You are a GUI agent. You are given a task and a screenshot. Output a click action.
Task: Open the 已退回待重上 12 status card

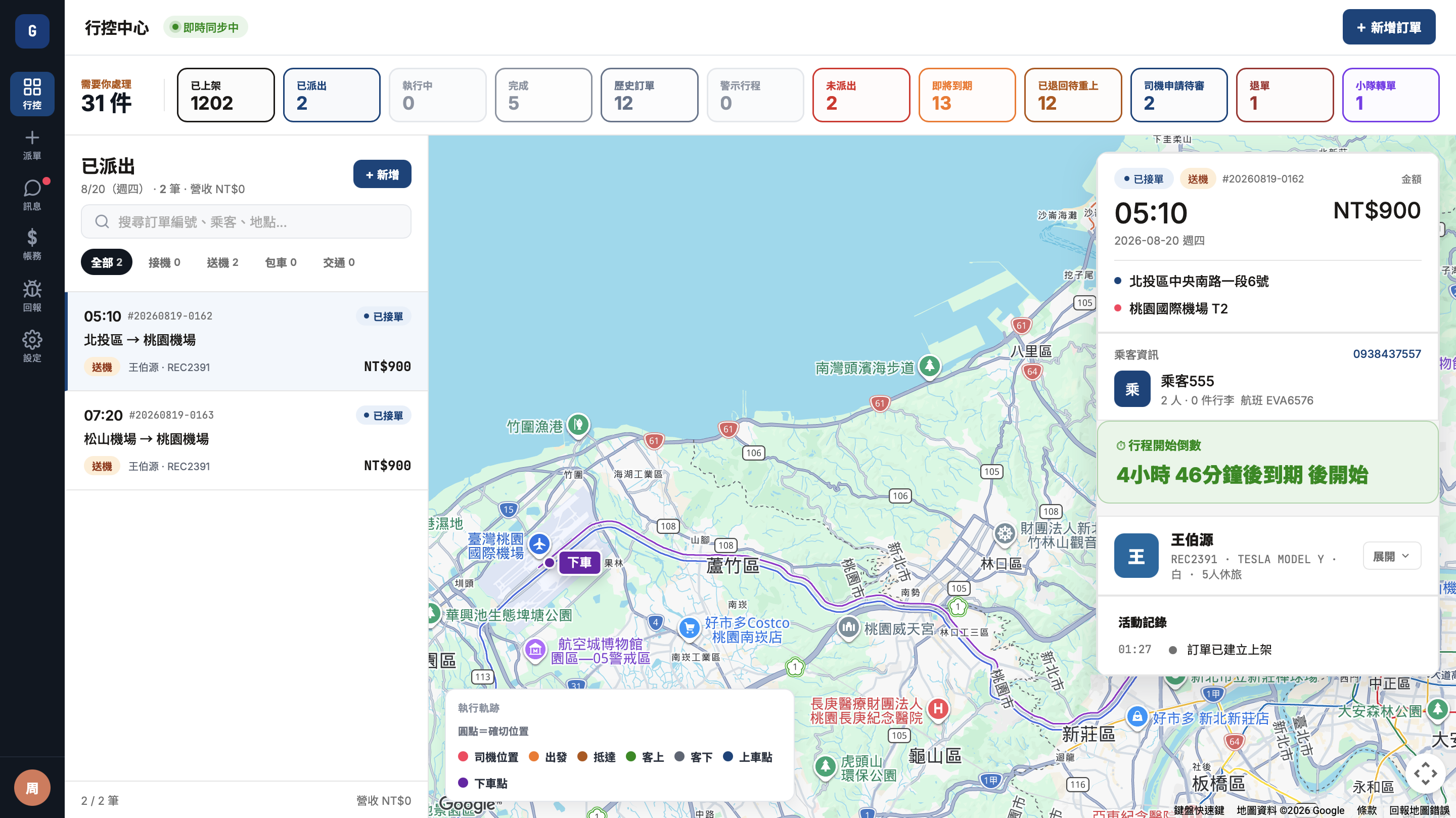click(1073, 95)
